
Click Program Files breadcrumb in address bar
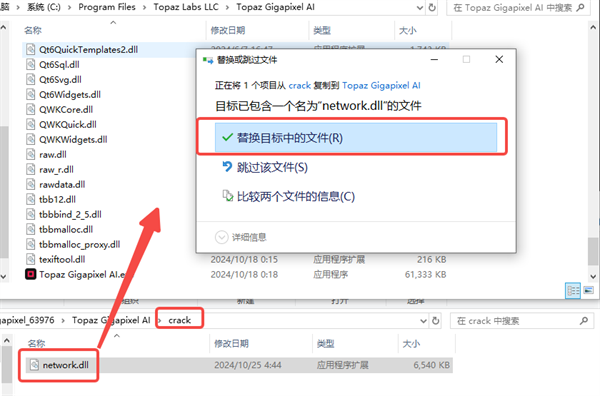coord(107,7)
